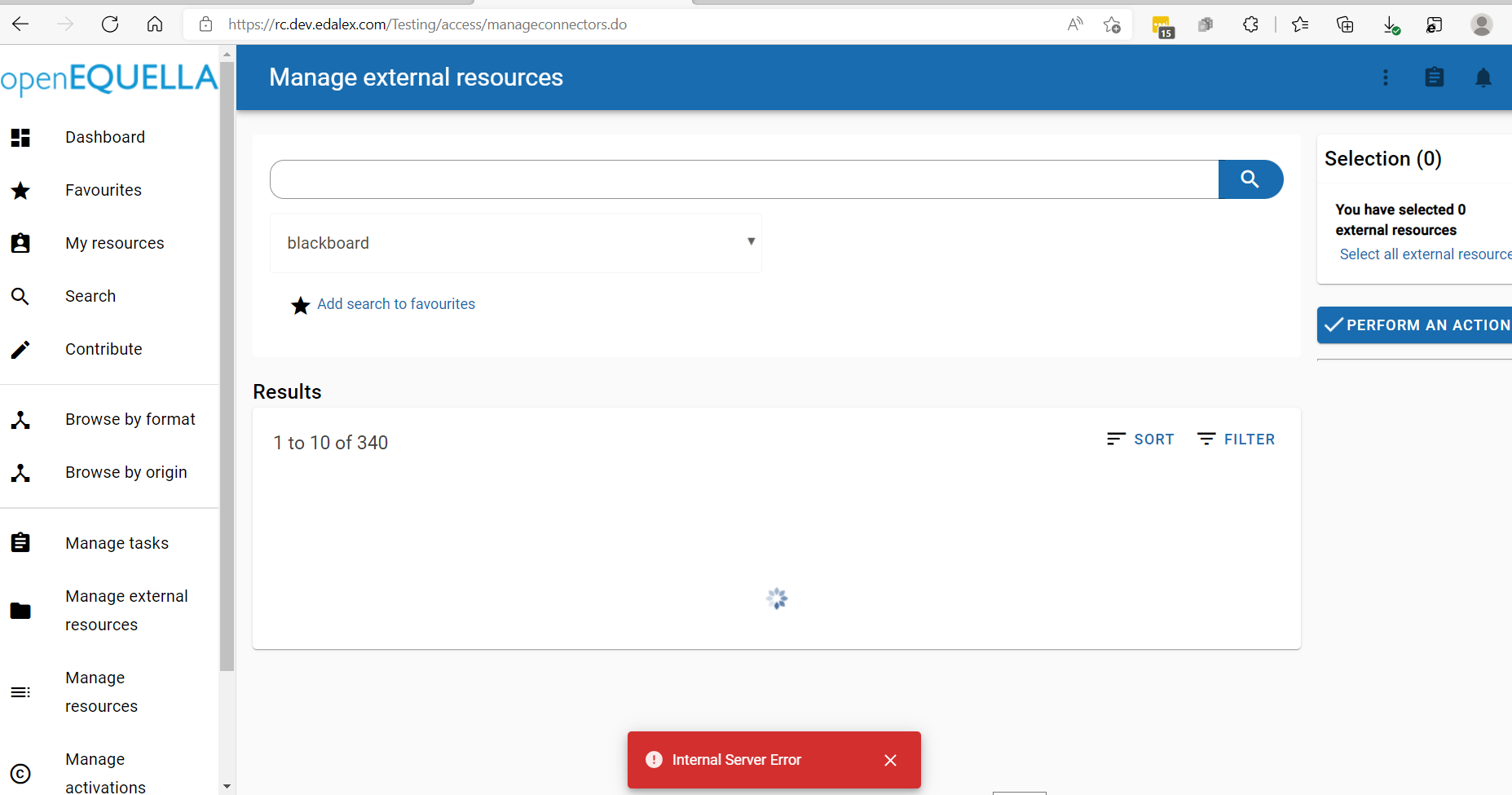Open the three-dot overflow menu in header
Viewport: 1512px width, 795px height.
(1386, 77)
